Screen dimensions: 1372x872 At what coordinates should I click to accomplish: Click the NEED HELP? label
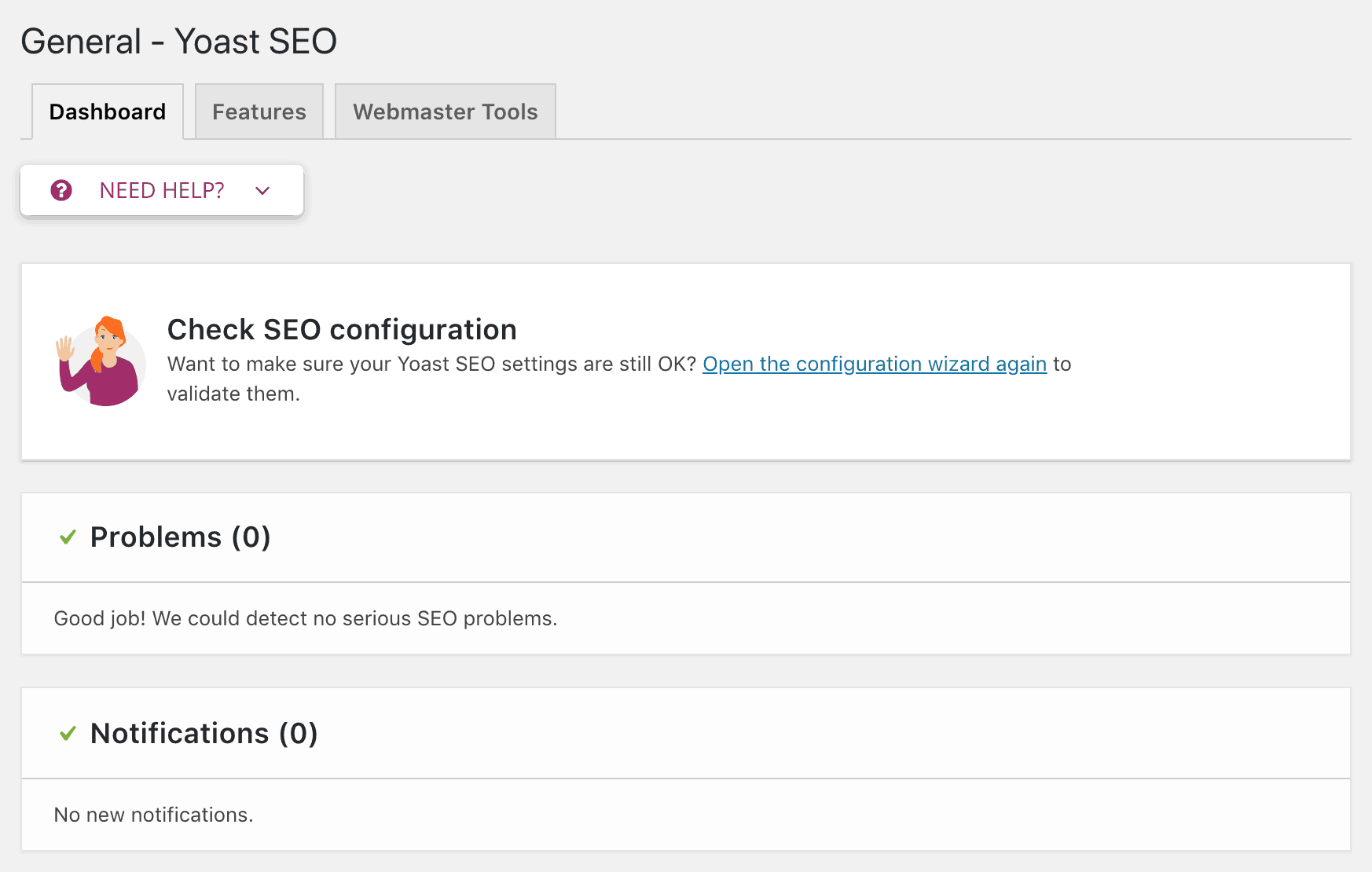162,190
